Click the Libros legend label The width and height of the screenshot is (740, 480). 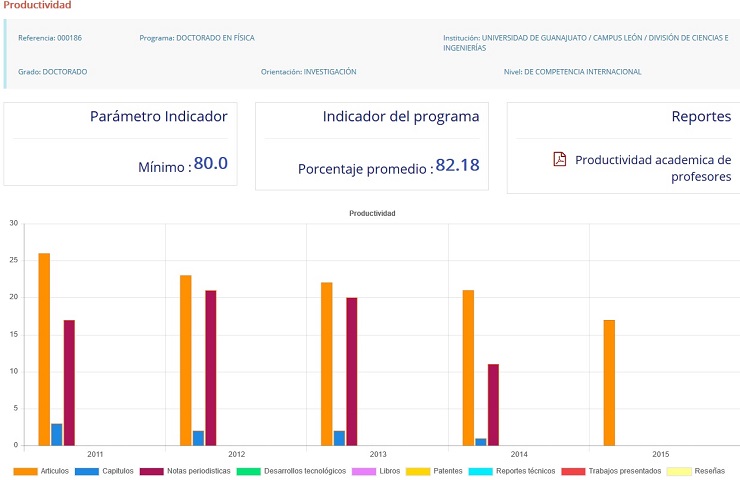pyautogui.click(x=390, y=471)
